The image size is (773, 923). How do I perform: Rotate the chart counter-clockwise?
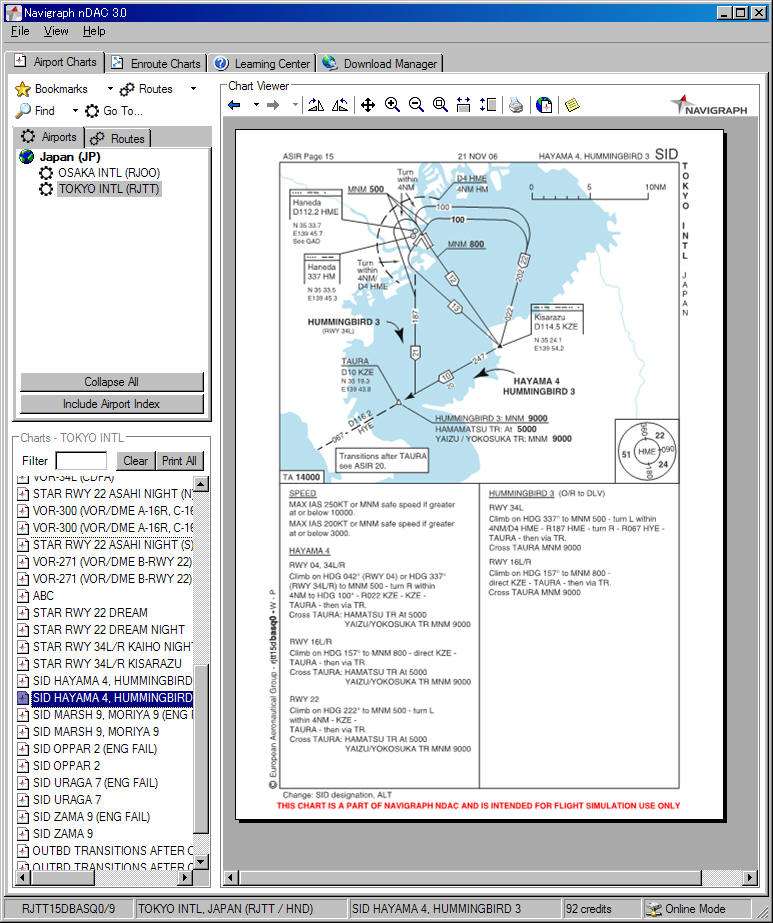[x=340, y=105]
